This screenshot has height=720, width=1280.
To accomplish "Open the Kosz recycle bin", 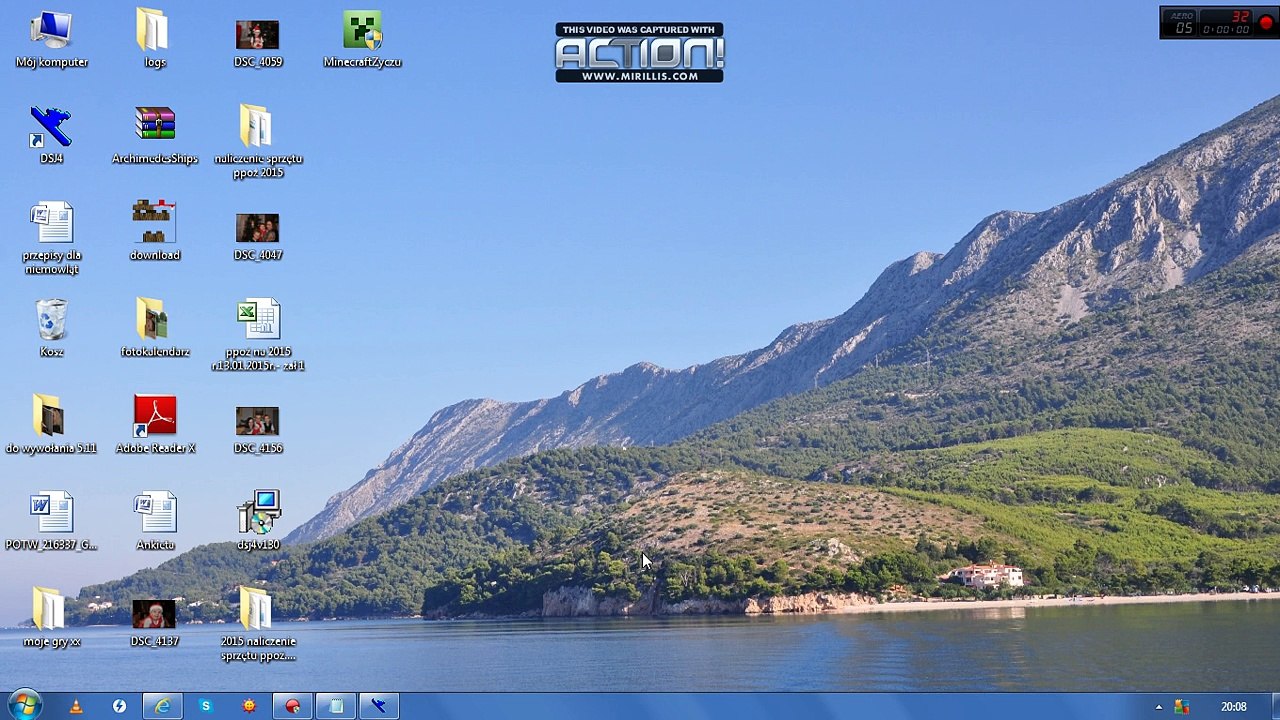I will click(52, 329).
